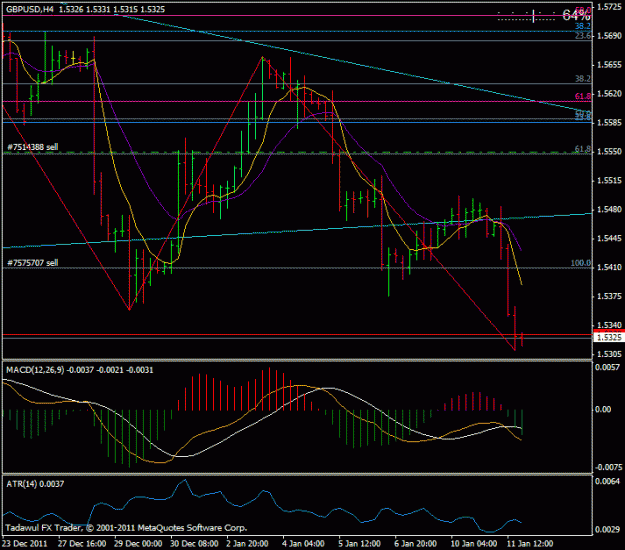The width and height of the screenshot is (625, 550).
Task: Click the Tadawul FX Trader copyright text
Action: point(126,528)
